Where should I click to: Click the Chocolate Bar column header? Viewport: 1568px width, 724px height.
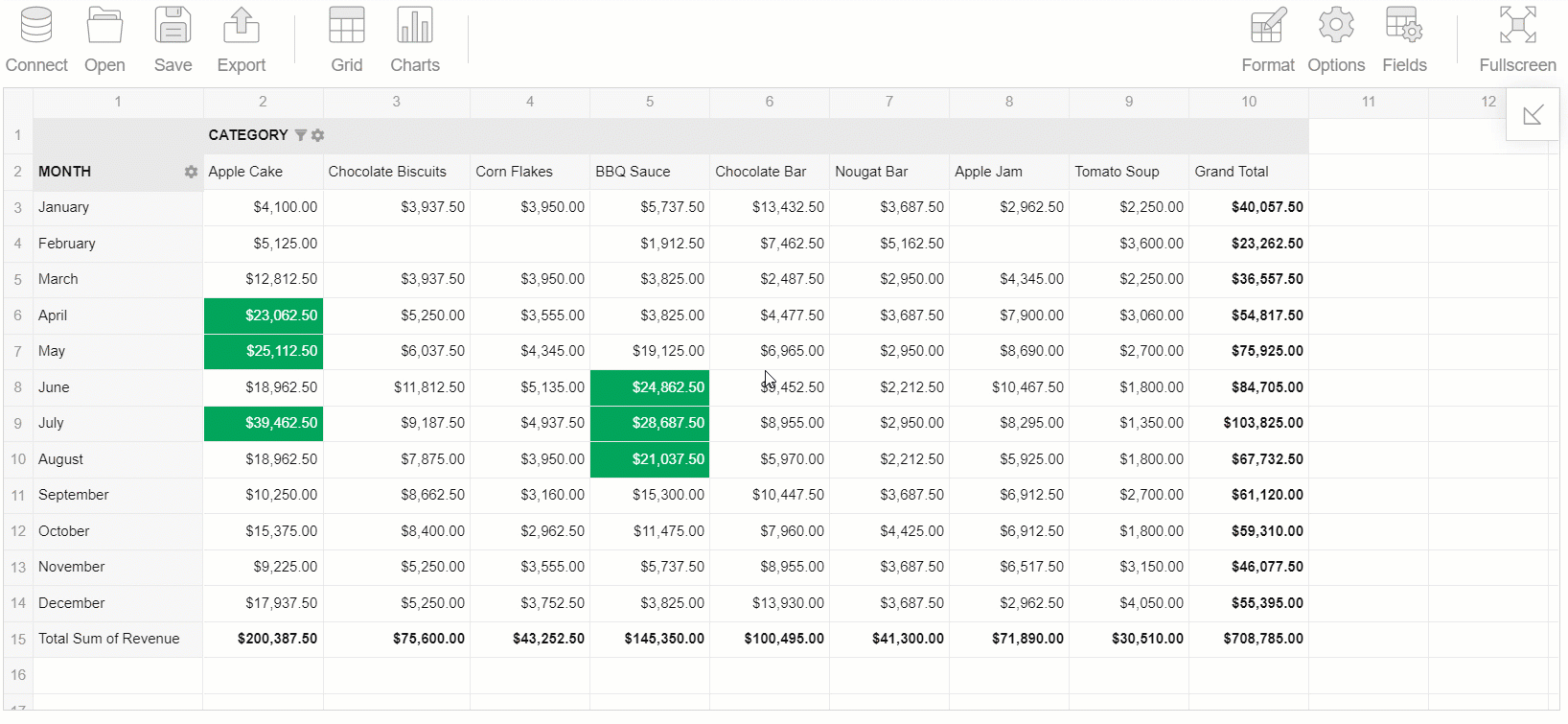(x=770, y=172)
